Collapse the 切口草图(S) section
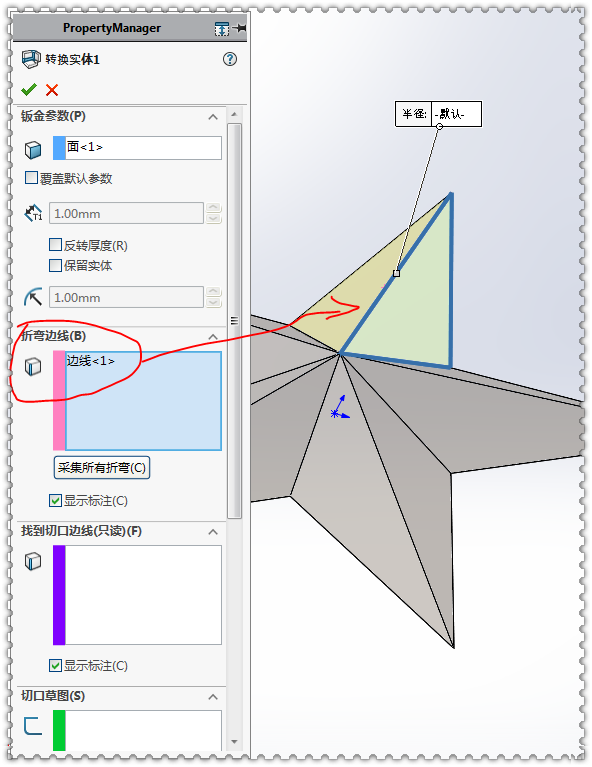The height and width of the screenshot is (767, 592). click(x=213, y=697)
